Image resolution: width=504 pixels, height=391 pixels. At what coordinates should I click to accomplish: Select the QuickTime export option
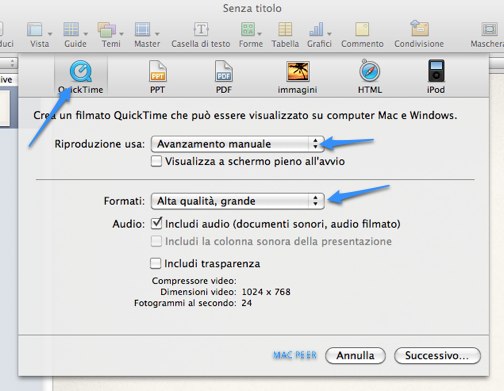point(81,77)
